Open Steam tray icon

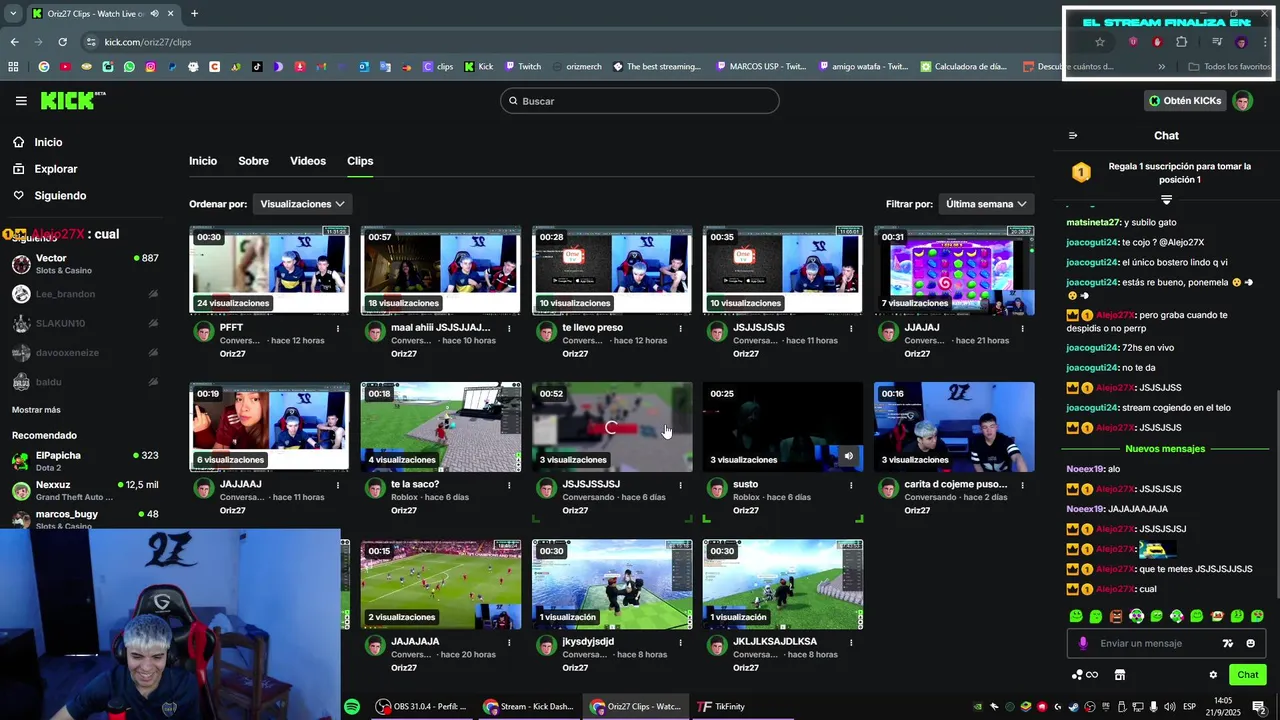coord(1073,707)
